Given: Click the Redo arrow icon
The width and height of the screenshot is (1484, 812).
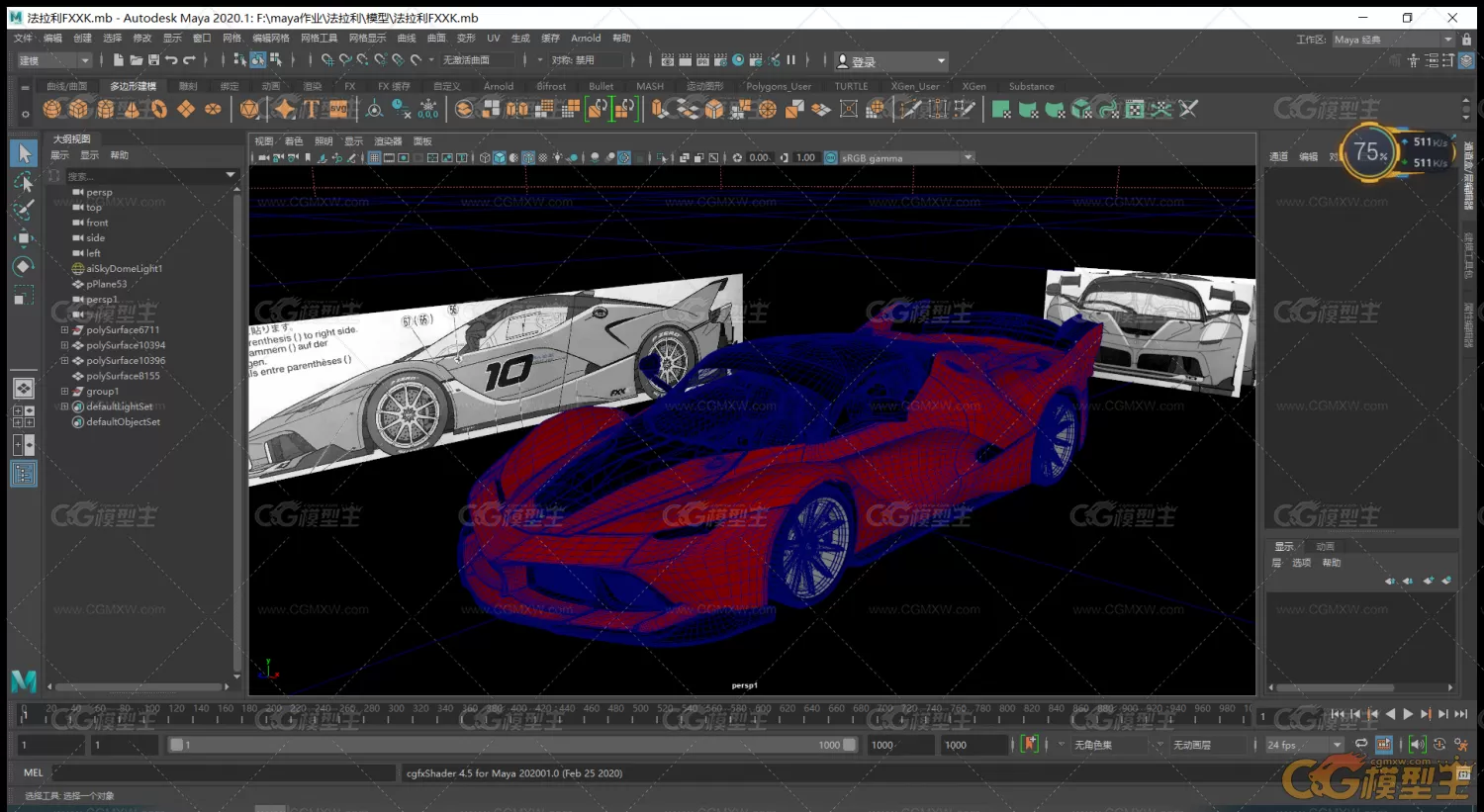Looking at the screenshot, I should (189, 61).
